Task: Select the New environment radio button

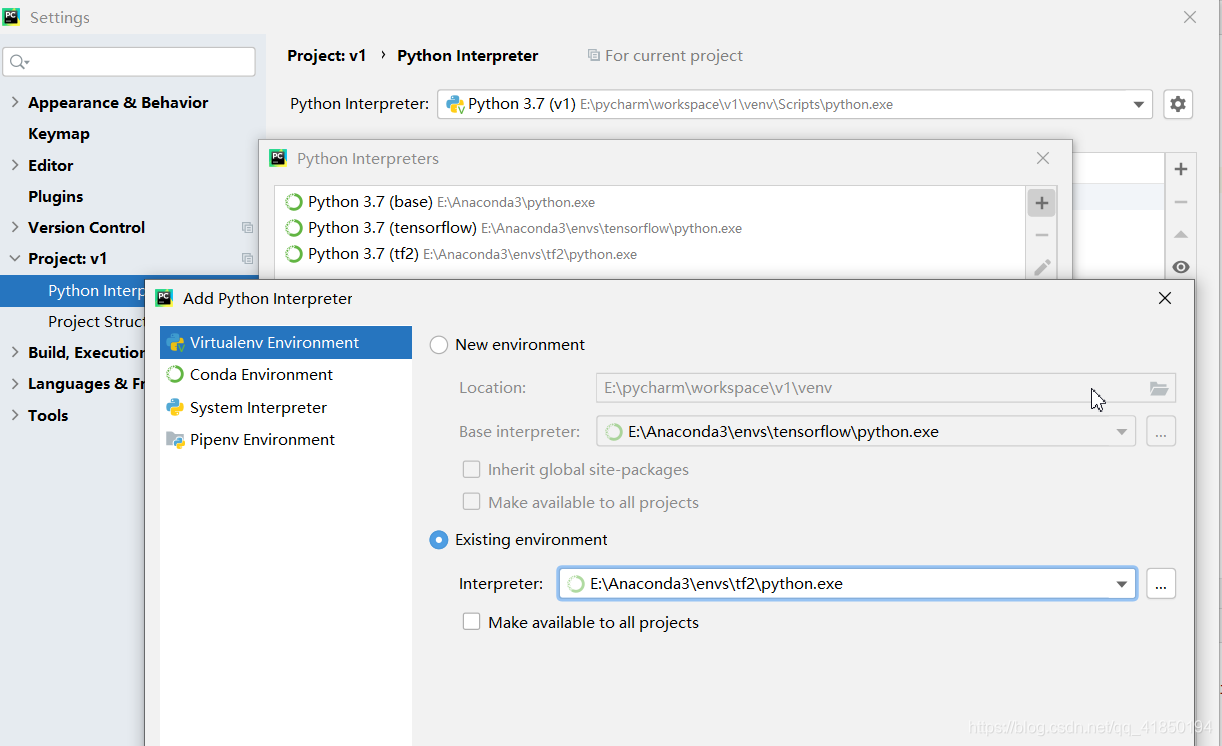Action: point(439,345)
